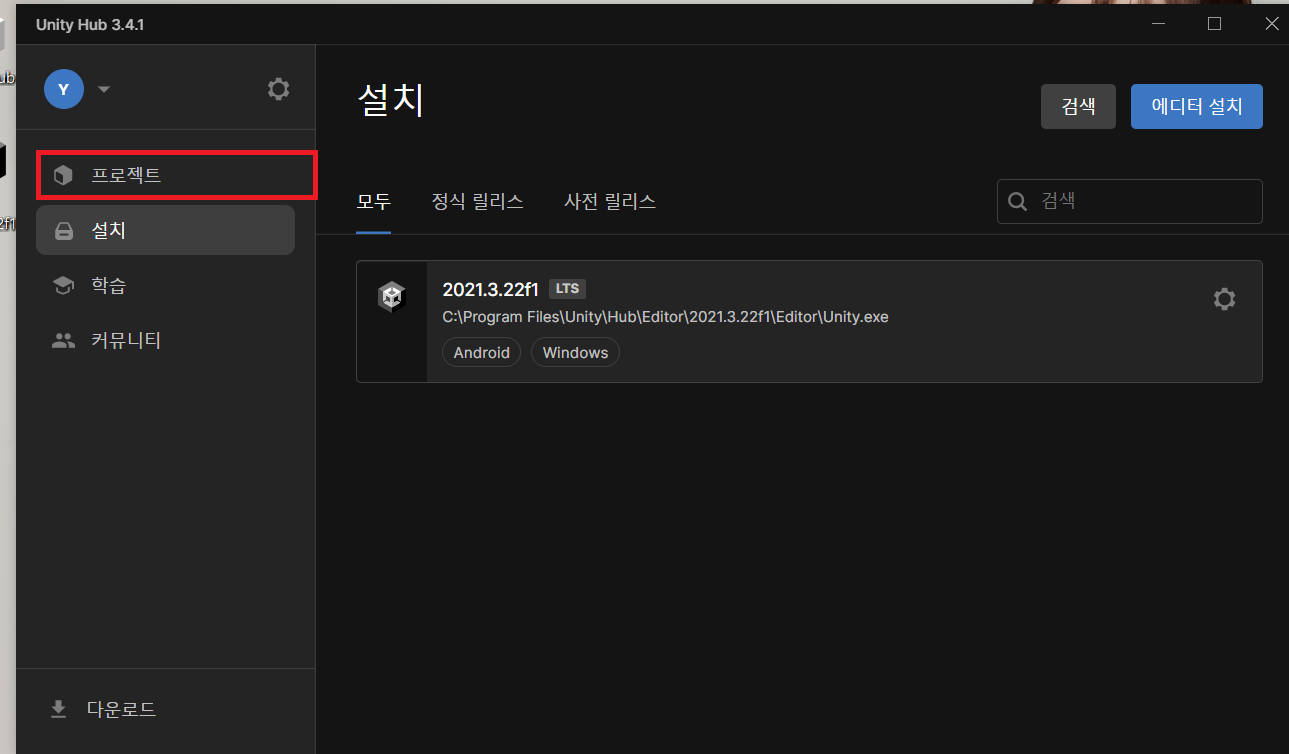Screen dimensions: 1289x754
Task: Select the Installs (설치) sidebar item
Action: pyautogui.click(x=165, y=230)
